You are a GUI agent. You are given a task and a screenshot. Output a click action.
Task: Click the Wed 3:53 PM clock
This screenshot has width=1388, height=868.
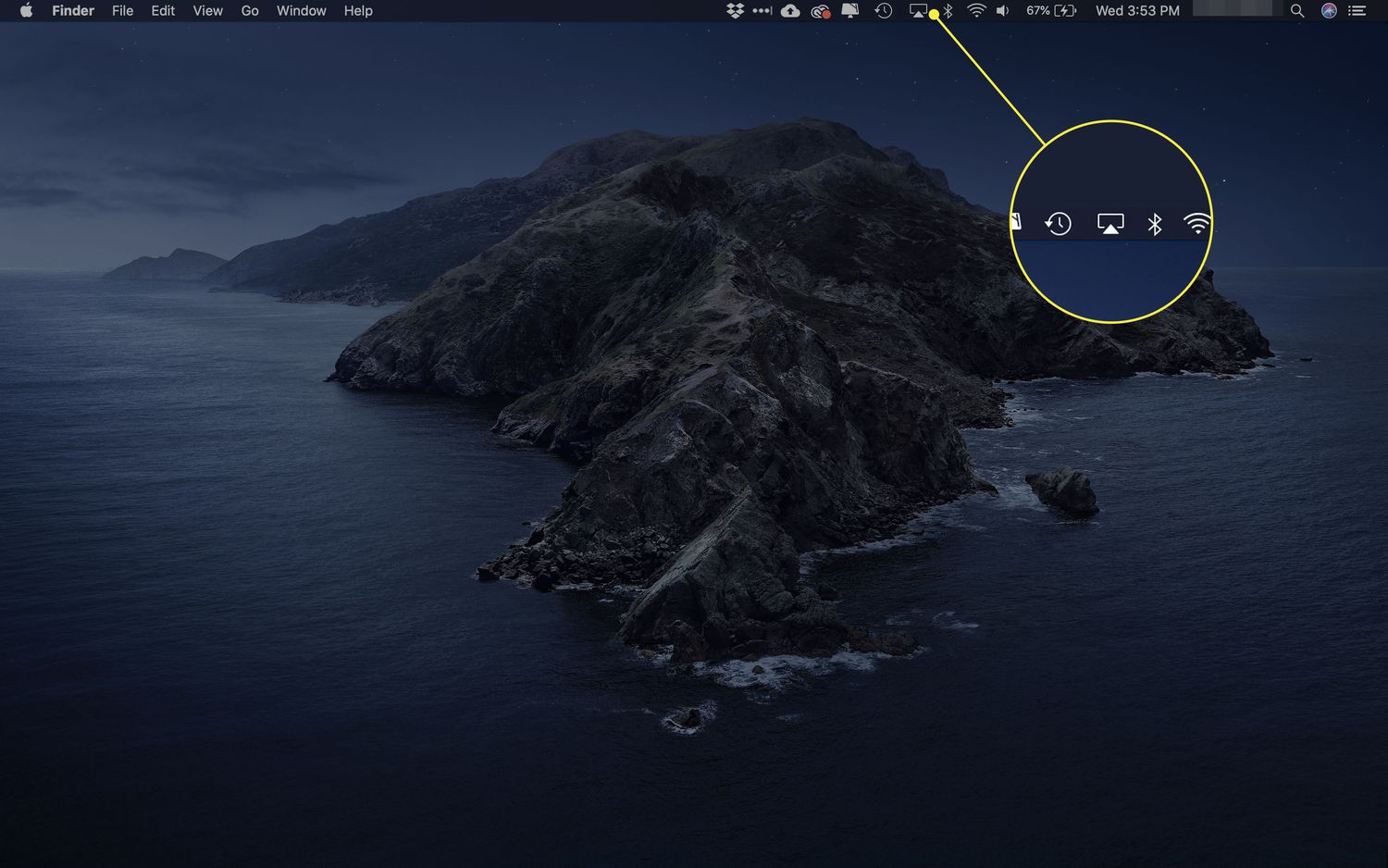click(x=1137, y=11)
